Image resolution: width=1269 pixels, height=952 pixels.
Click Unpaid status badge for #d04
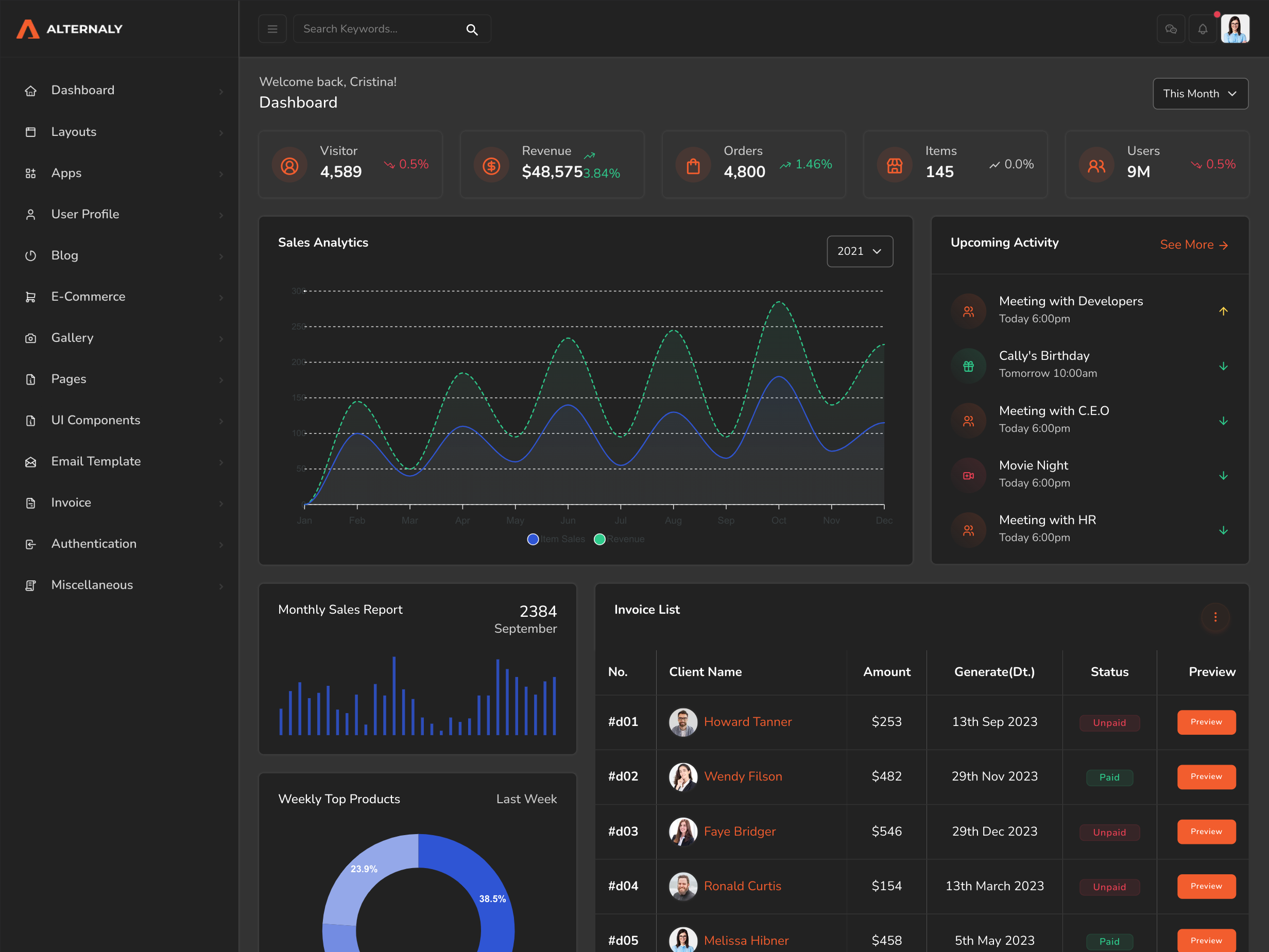[1109, 887]
